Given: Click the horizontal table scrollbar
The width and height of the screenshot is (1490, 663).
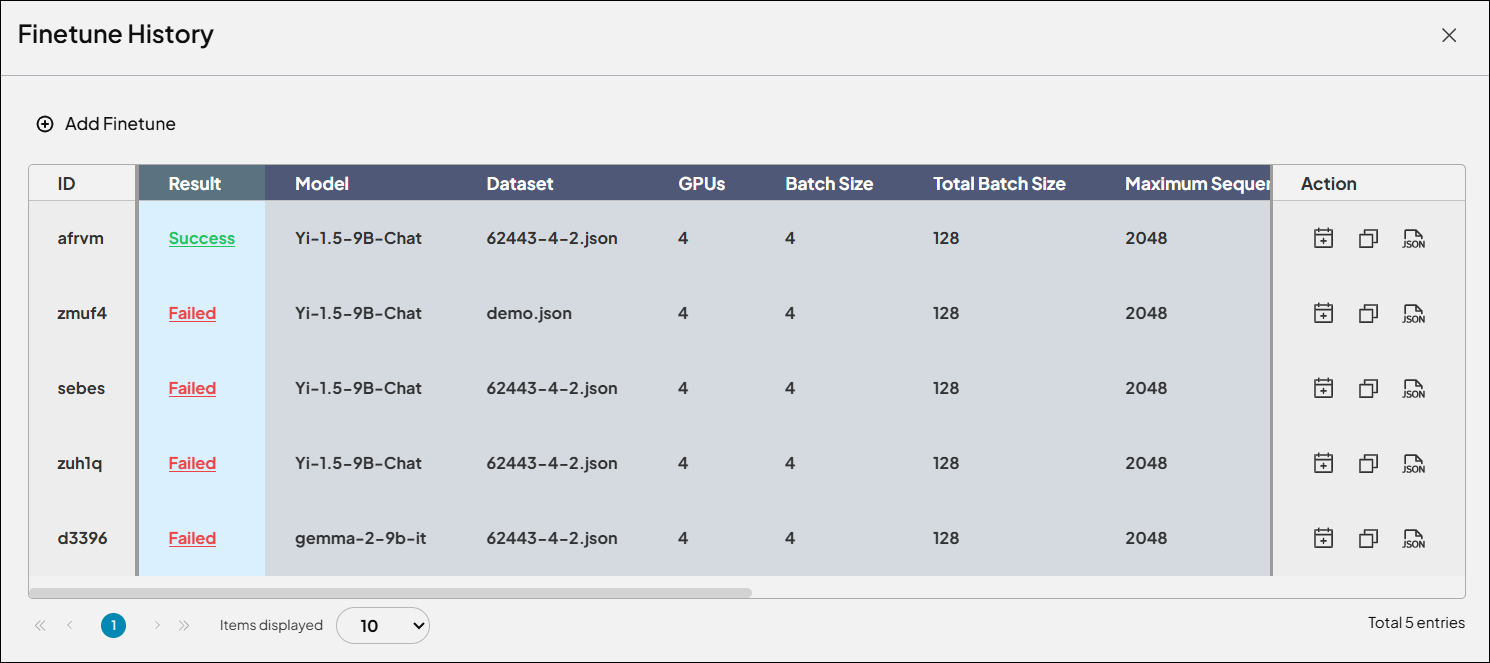Looking at the screenshot, I should (390, 592).
